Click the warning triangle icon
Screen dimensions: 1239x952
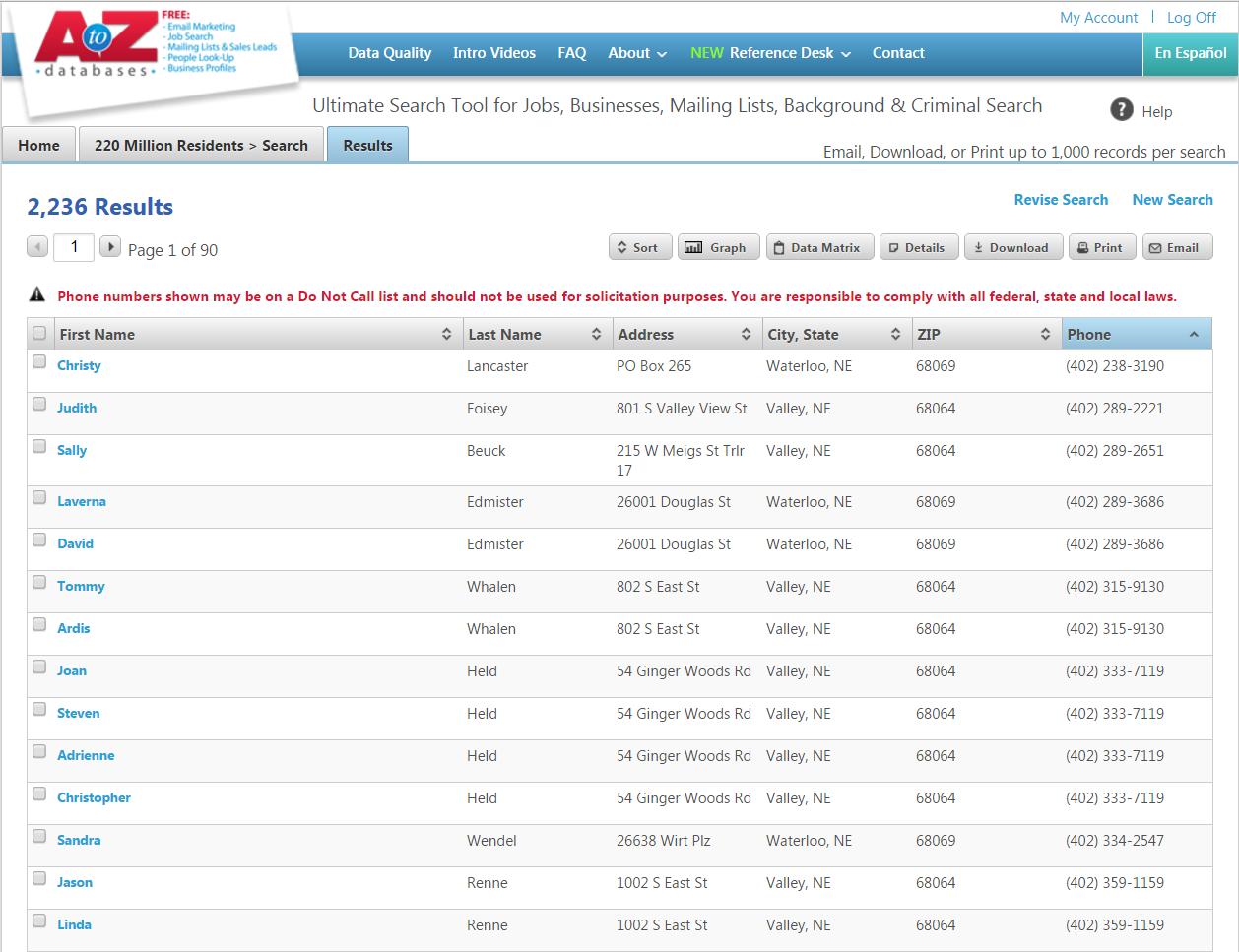pos(37,294)
